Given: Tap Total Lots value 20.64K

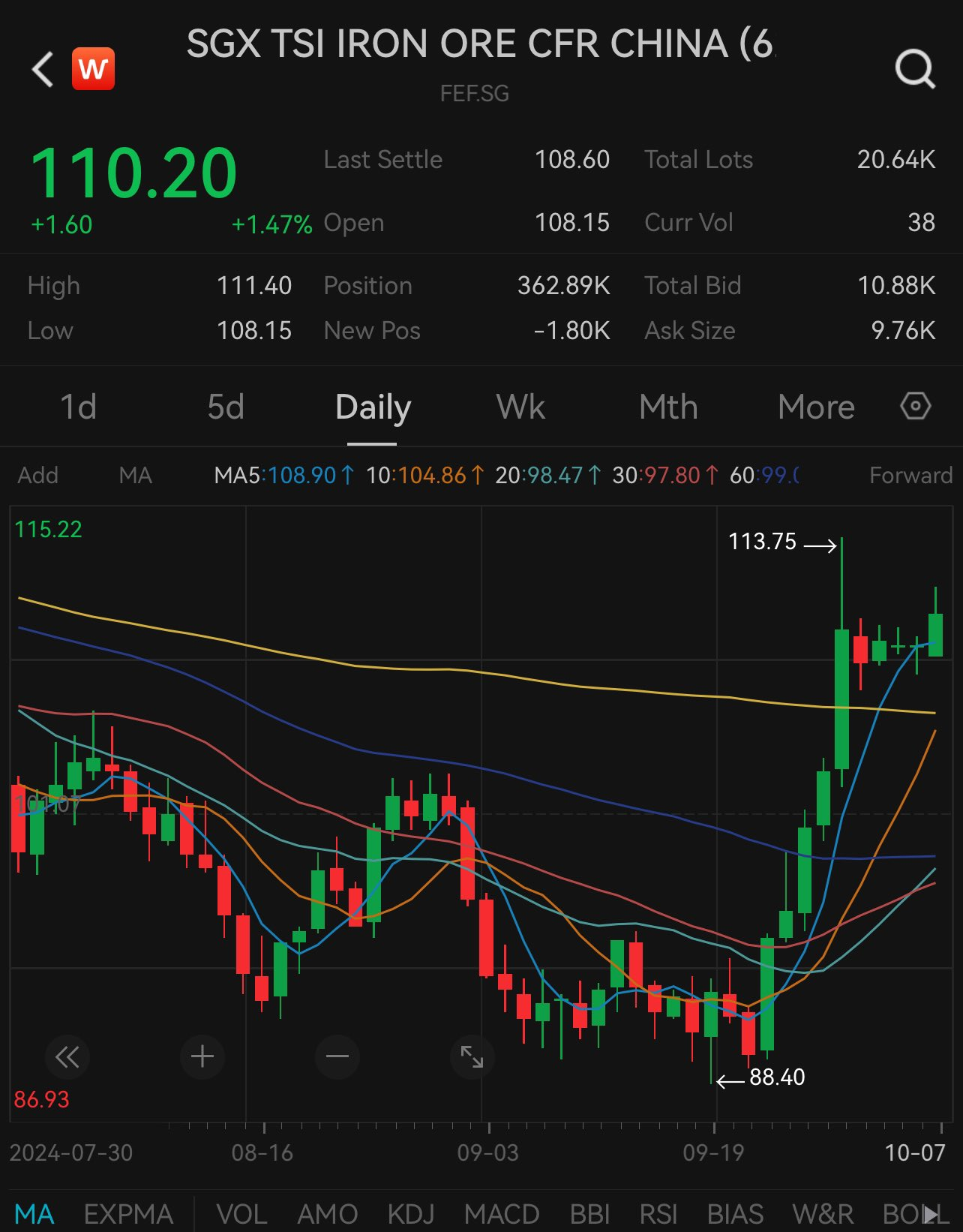Looking at the screenshot, I should 896,160.
